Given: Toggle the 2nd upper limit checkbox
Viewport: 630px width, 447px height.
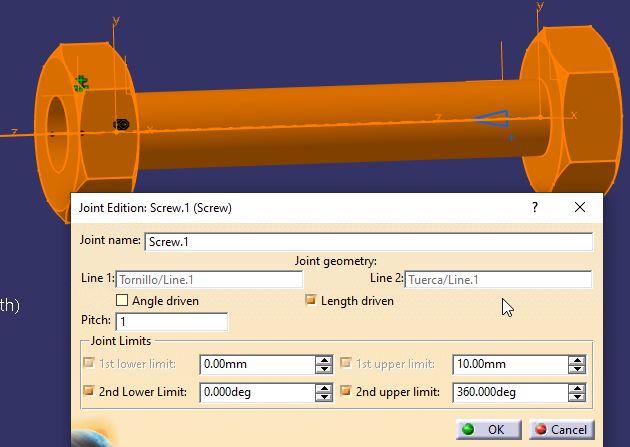Looking at the screenshot, I should (x=346, y=391).
